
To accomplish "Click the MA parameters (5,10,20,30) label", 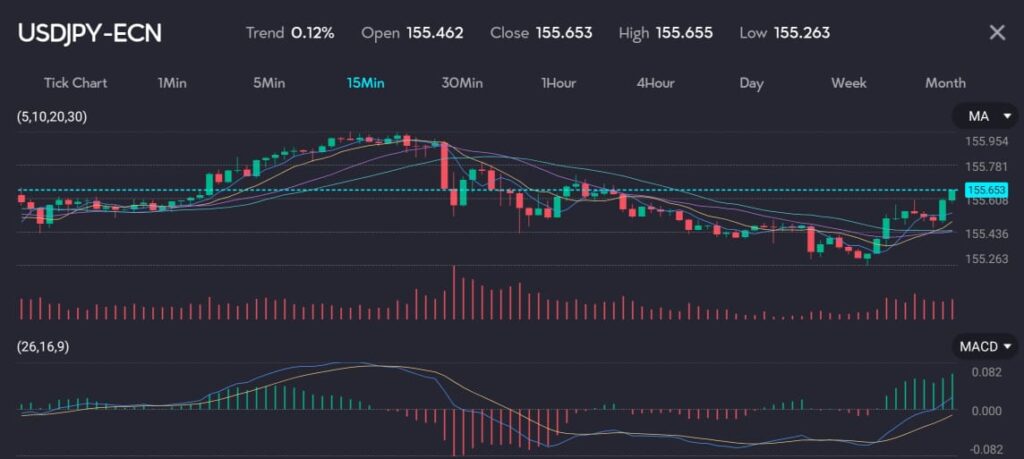I will (x=52, y=117).
